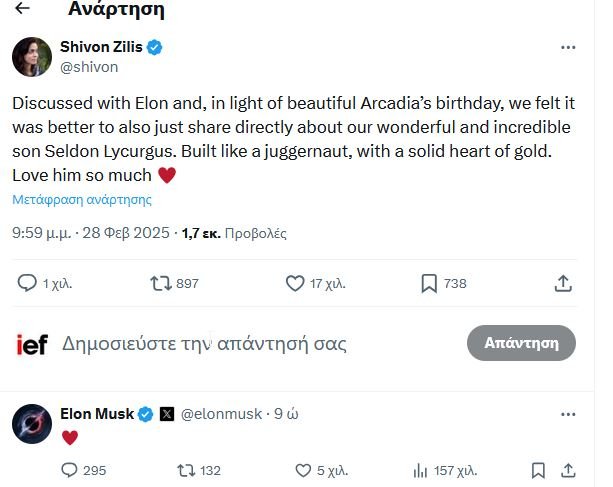The image size is (613, 487).
Task: Open more options on Shivon's post
Action: pos(568,47)
